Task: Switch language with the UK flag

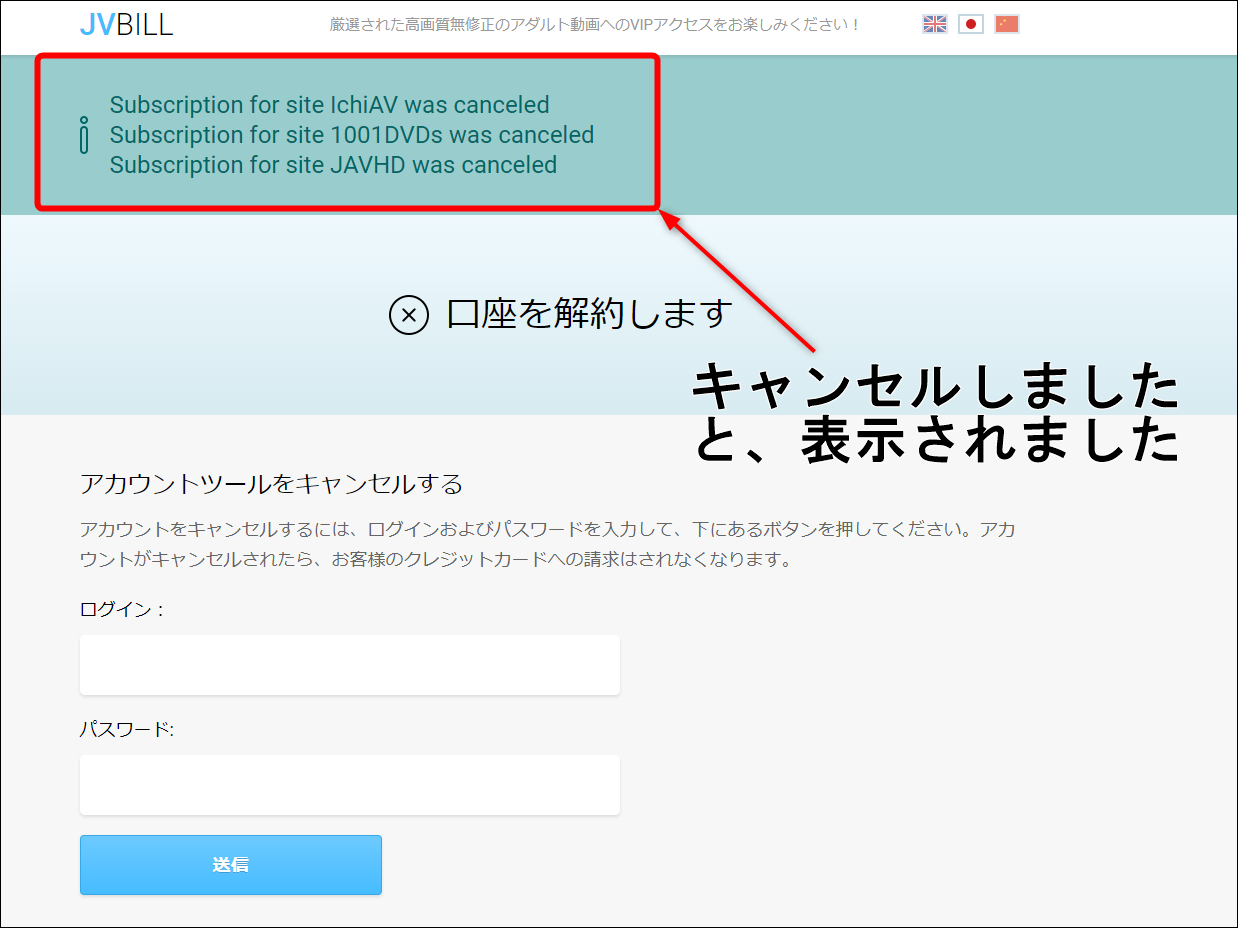Action: coord(934,24)
